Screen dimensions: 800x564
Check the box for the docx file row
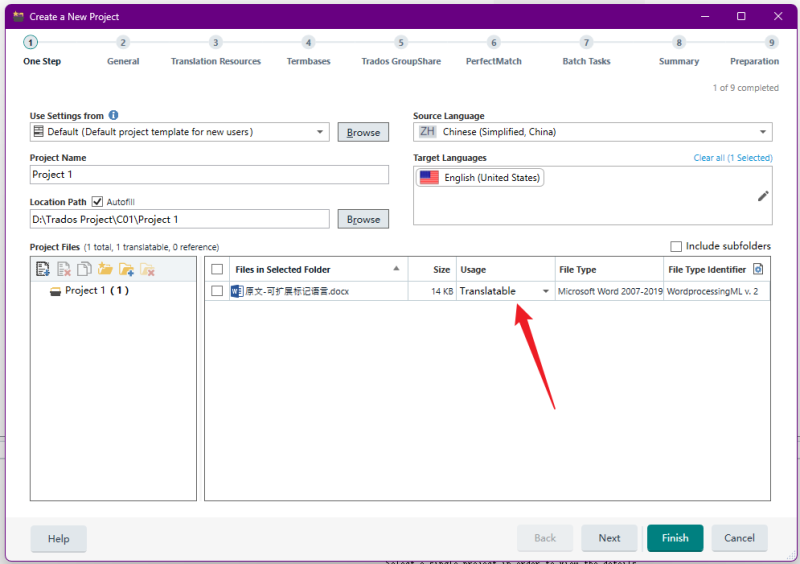(217, 291)
